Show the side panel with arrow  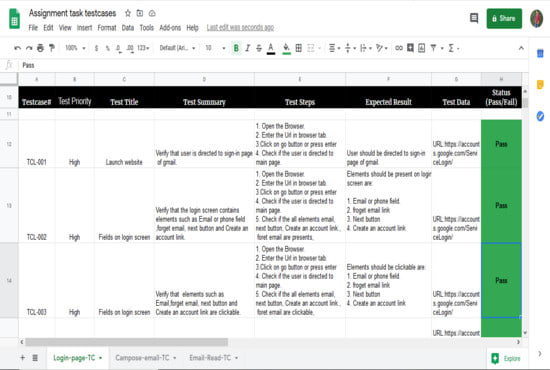pyautogui.click(x=540, y=354)
